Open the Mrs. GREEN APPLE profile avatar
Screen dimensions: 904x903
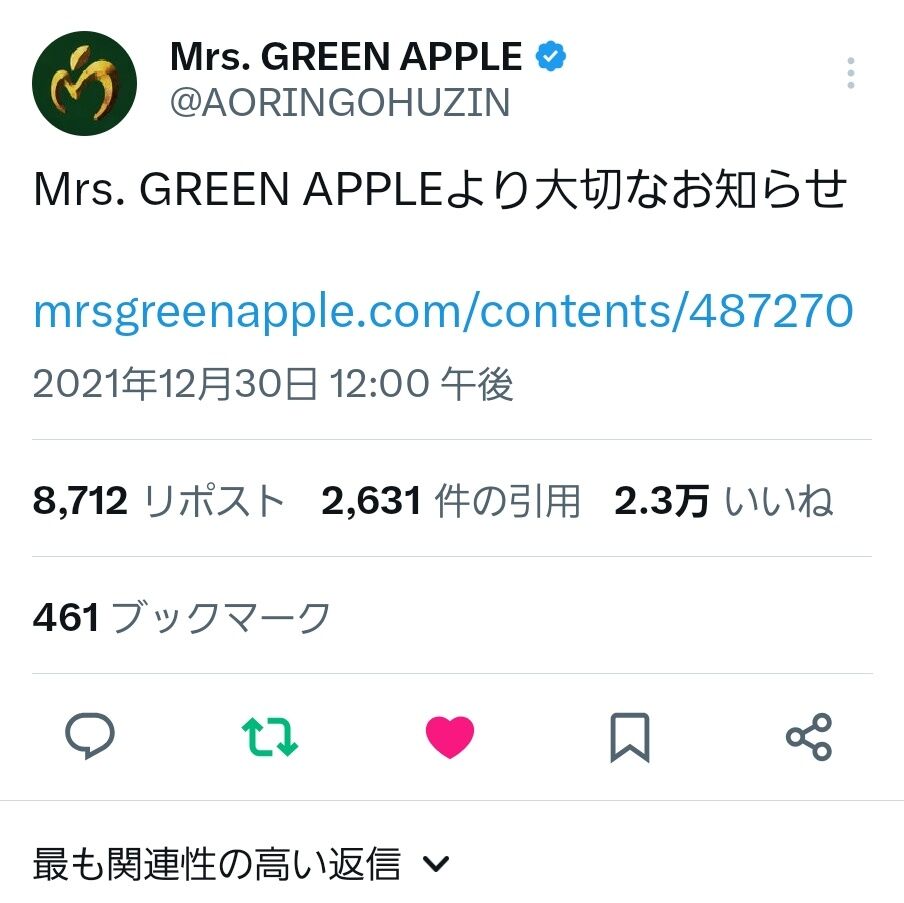tap(84, 83)
